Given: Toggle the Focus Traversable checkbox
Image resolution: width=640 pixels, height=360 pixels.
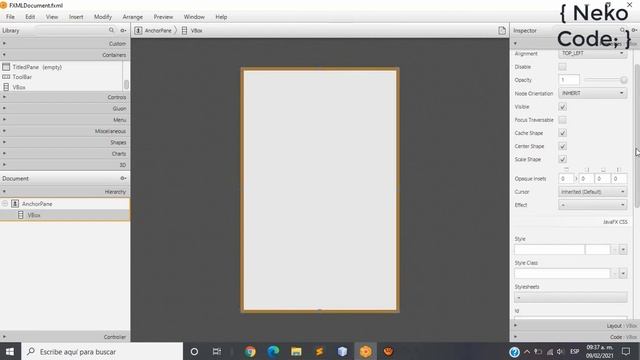Looking at the screenshot, I should 562,120.
